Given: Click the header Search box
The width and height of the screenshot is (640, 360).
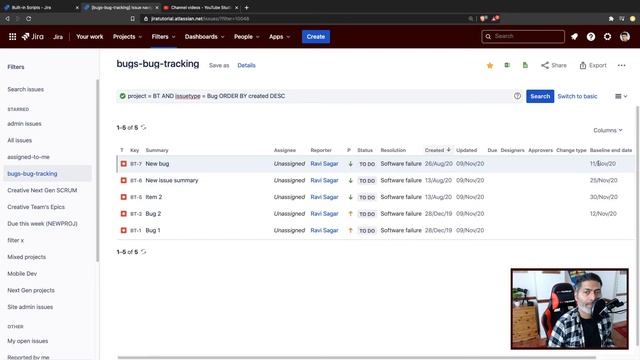Looking at the screenshot, I should tap(523, 37).
